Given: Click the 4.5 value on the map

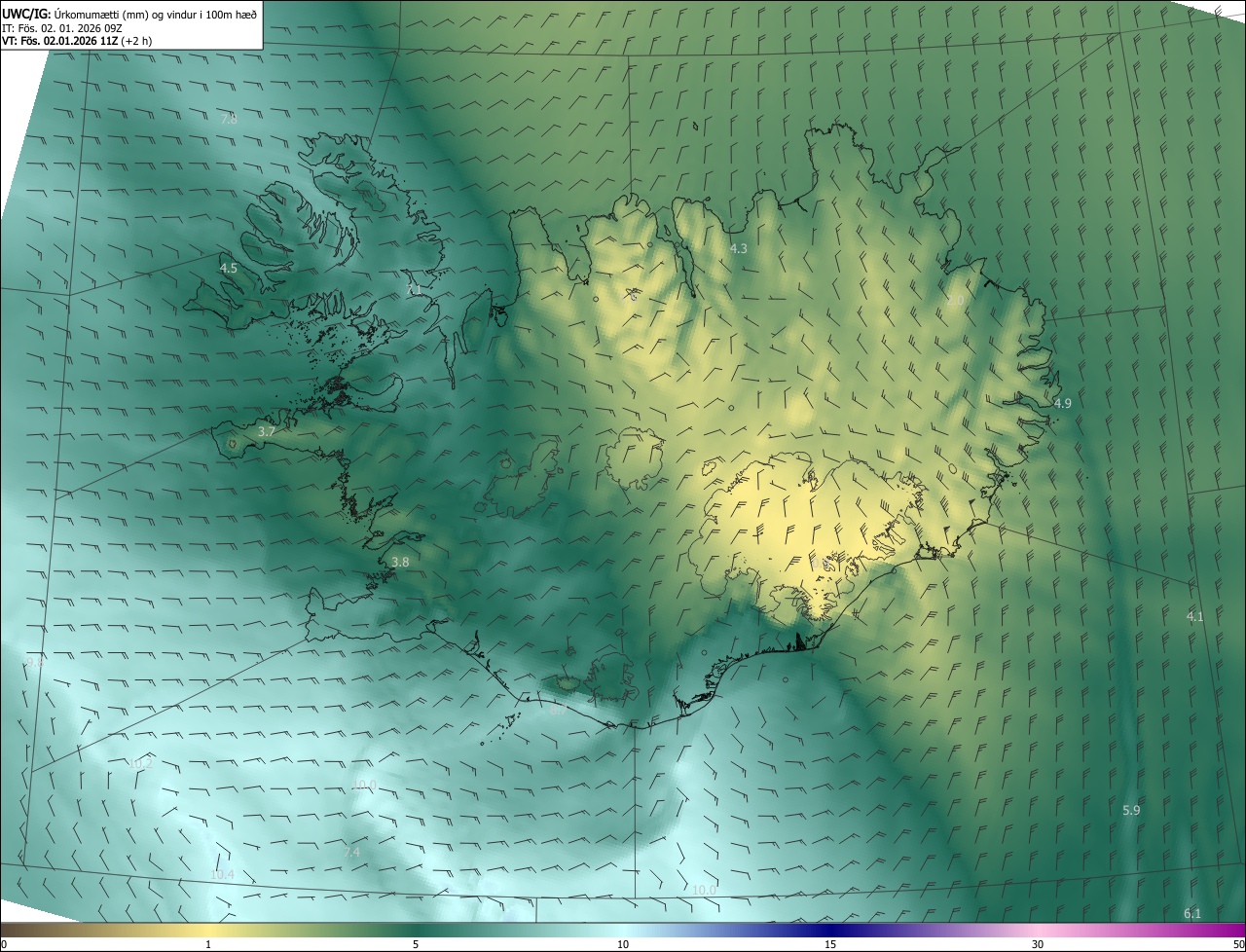Looking at the screenshot, I should click(229, 268).
